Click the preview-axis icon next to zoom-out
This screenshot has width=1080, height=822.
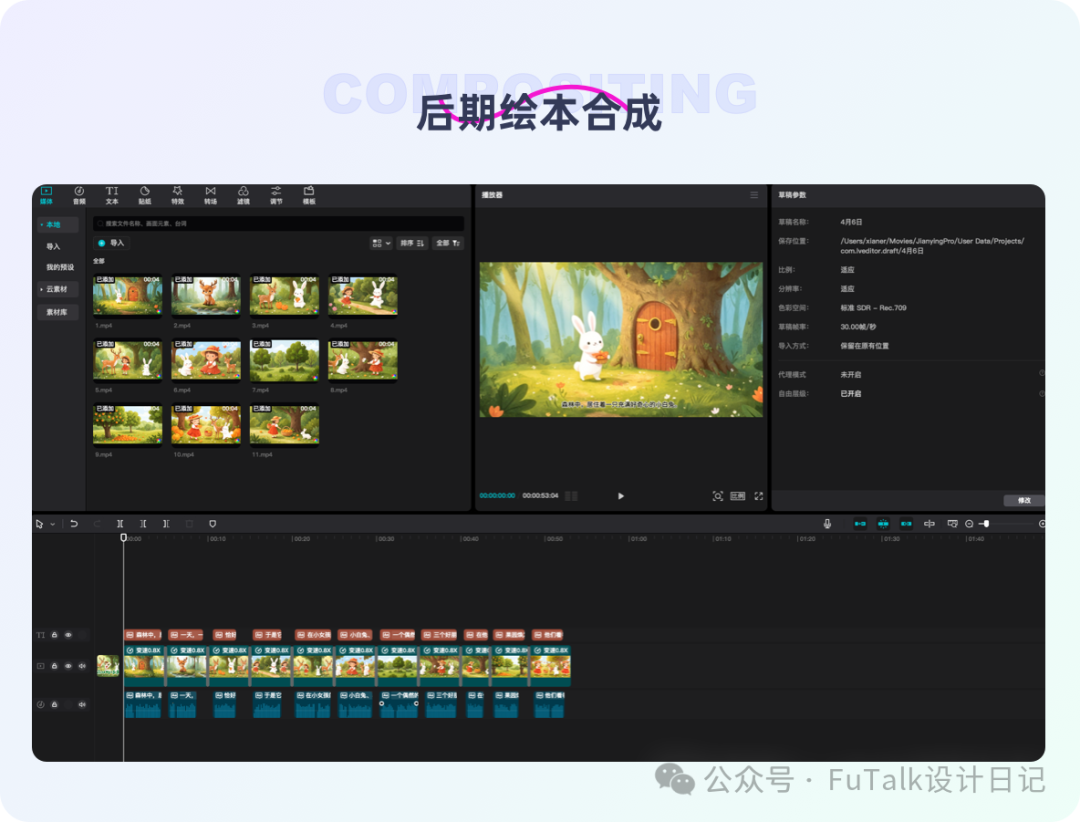coord(952,524)
